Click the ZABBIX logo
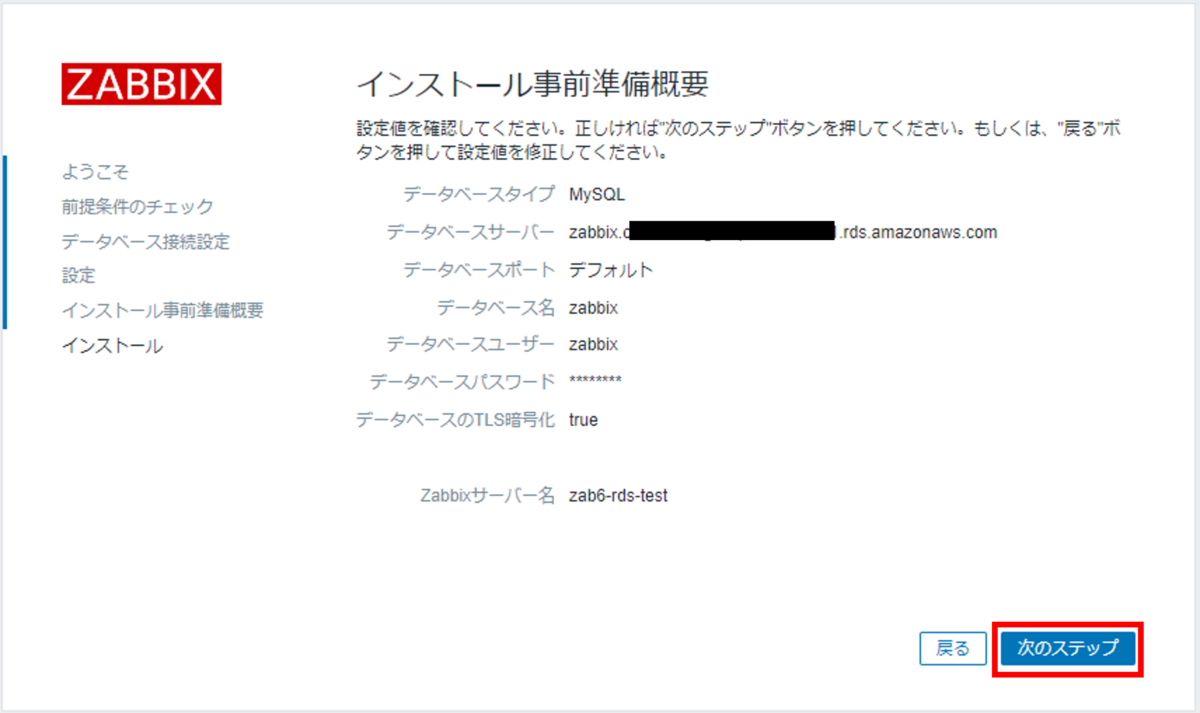 (x=141, y=85)
